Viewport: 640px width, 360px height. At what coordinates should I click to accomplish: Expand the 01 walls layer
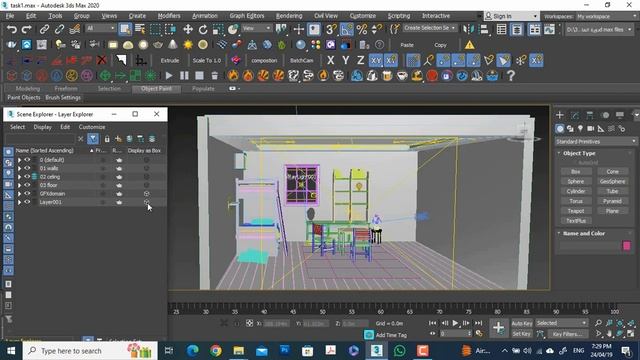19,168
